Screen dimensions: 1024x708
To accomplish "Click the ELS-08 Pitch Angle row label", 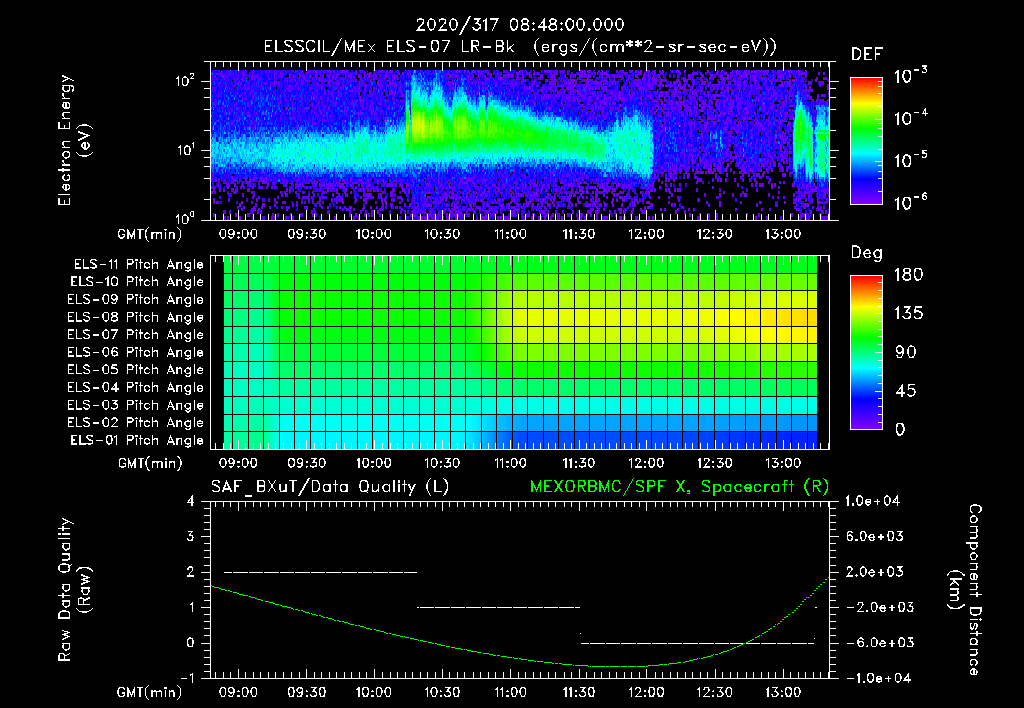I will pyautogui.click(x=135, y=317).
